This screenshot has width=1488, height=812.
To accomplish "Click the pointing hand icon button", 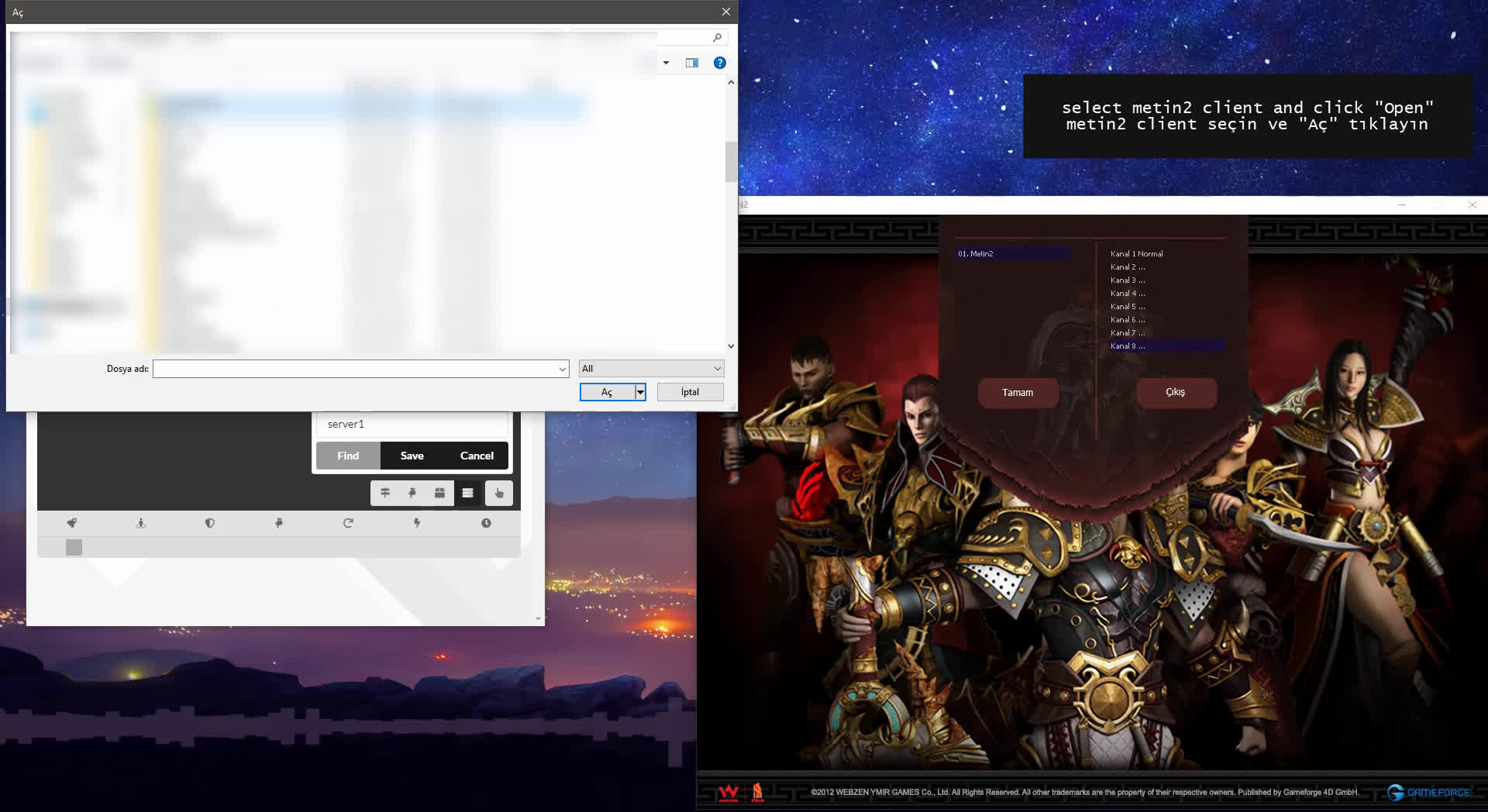I will [499, 493].
